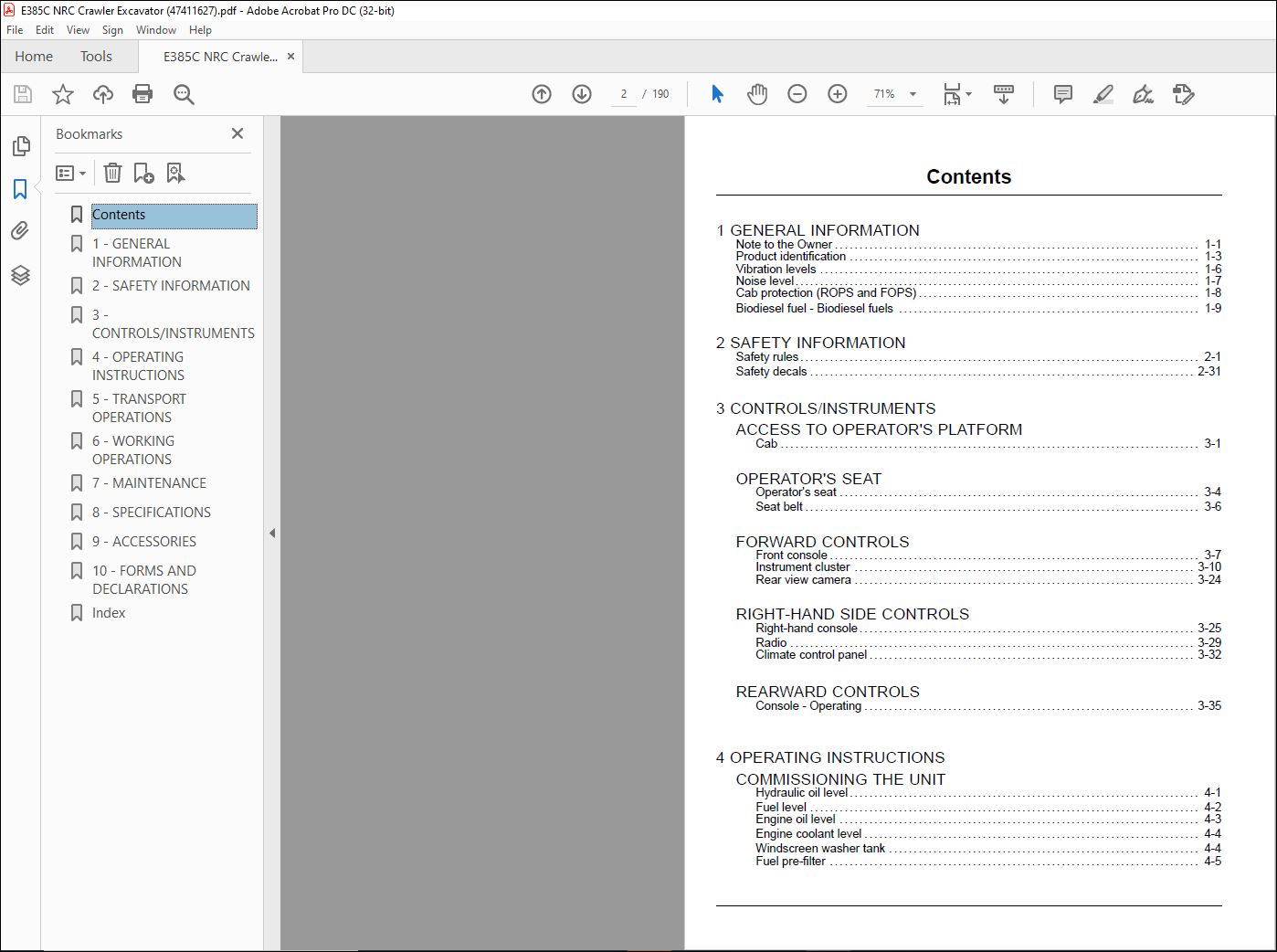Zoom out with minus button
The image size is (1277, 952).
click(x=797, y=94)
